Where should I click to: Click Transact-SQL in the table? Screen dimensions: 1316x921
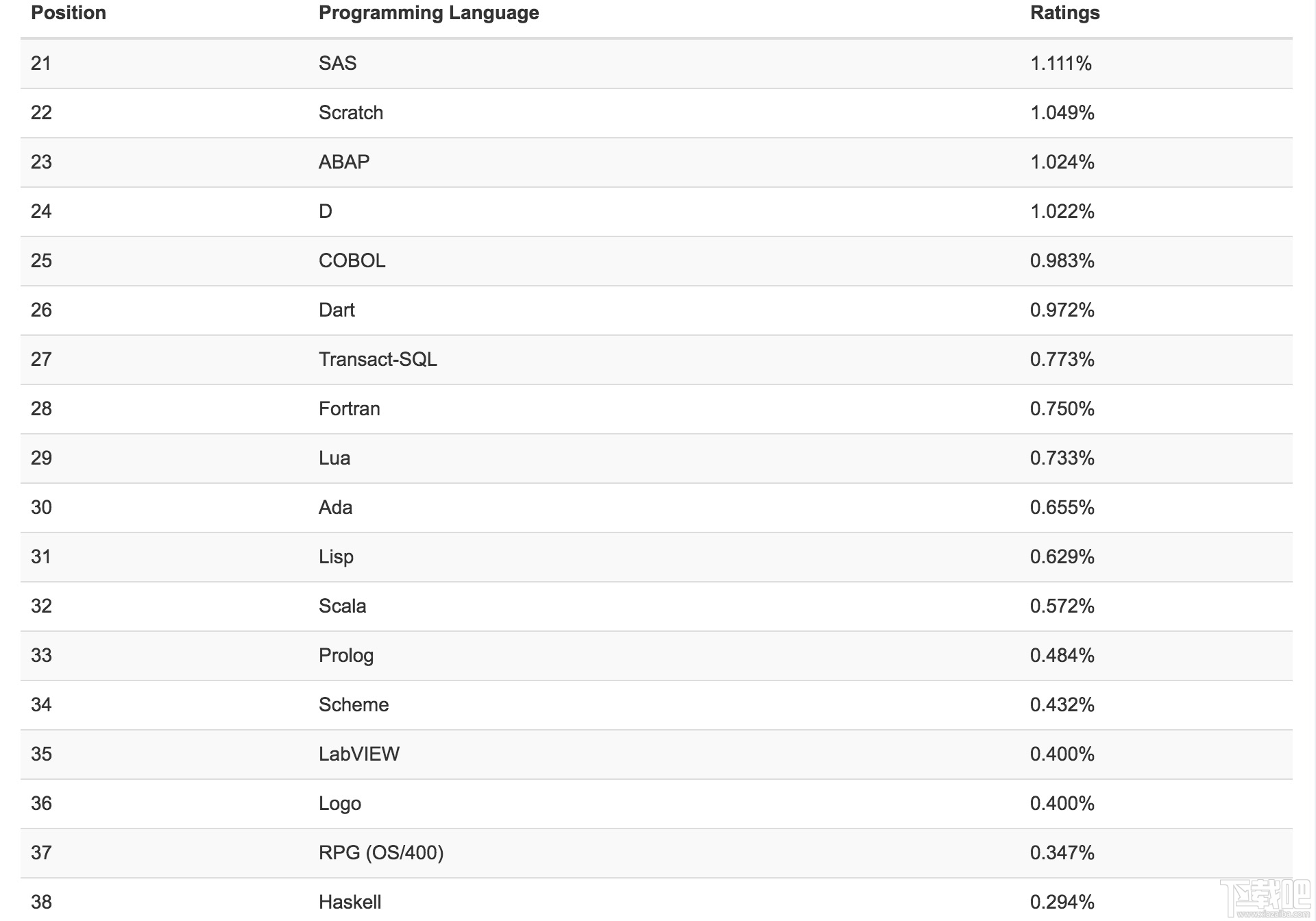coord(378,360)
